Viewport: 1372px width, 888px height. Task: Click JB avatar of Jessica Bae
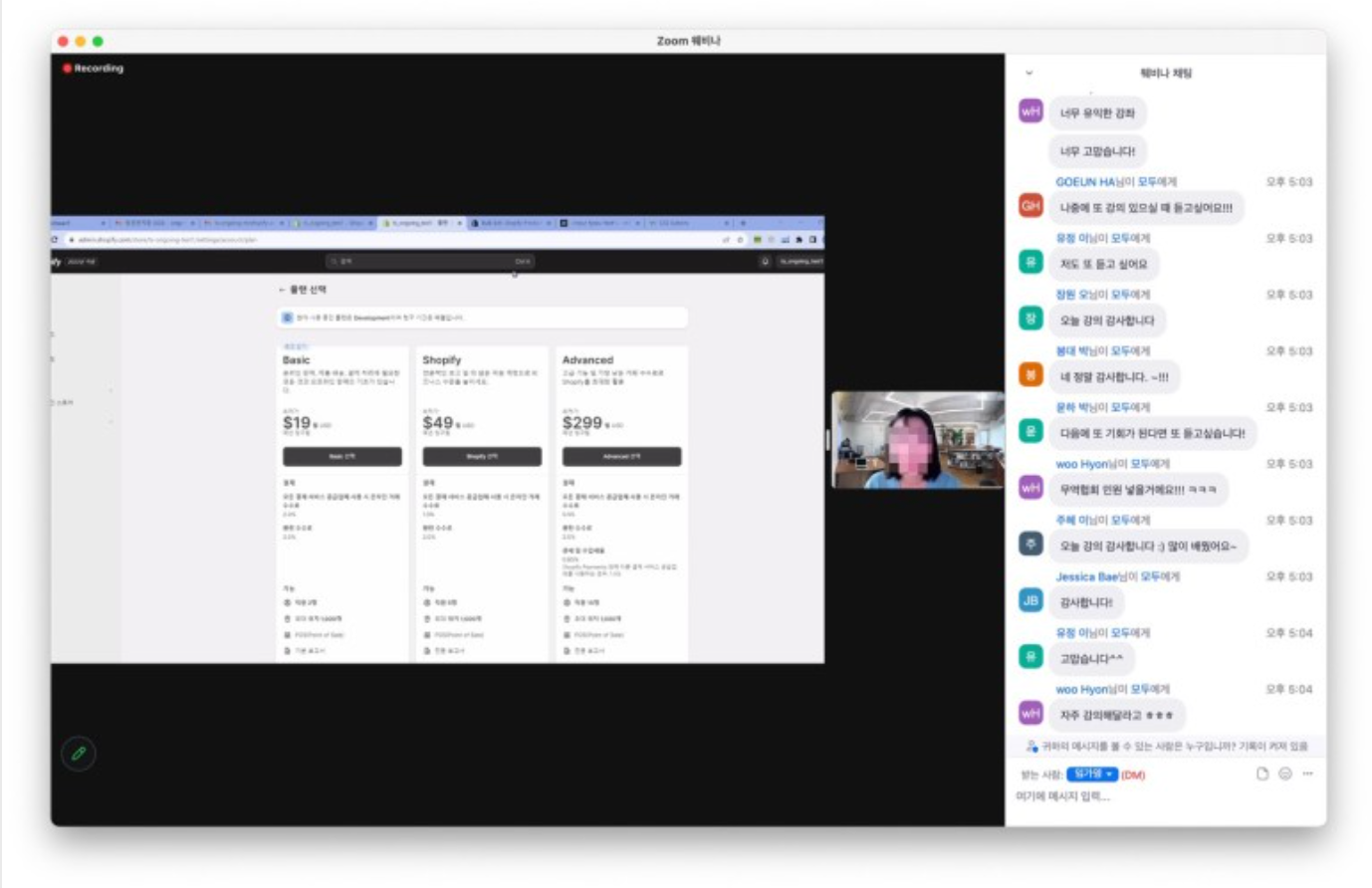tap(1030, 599)
